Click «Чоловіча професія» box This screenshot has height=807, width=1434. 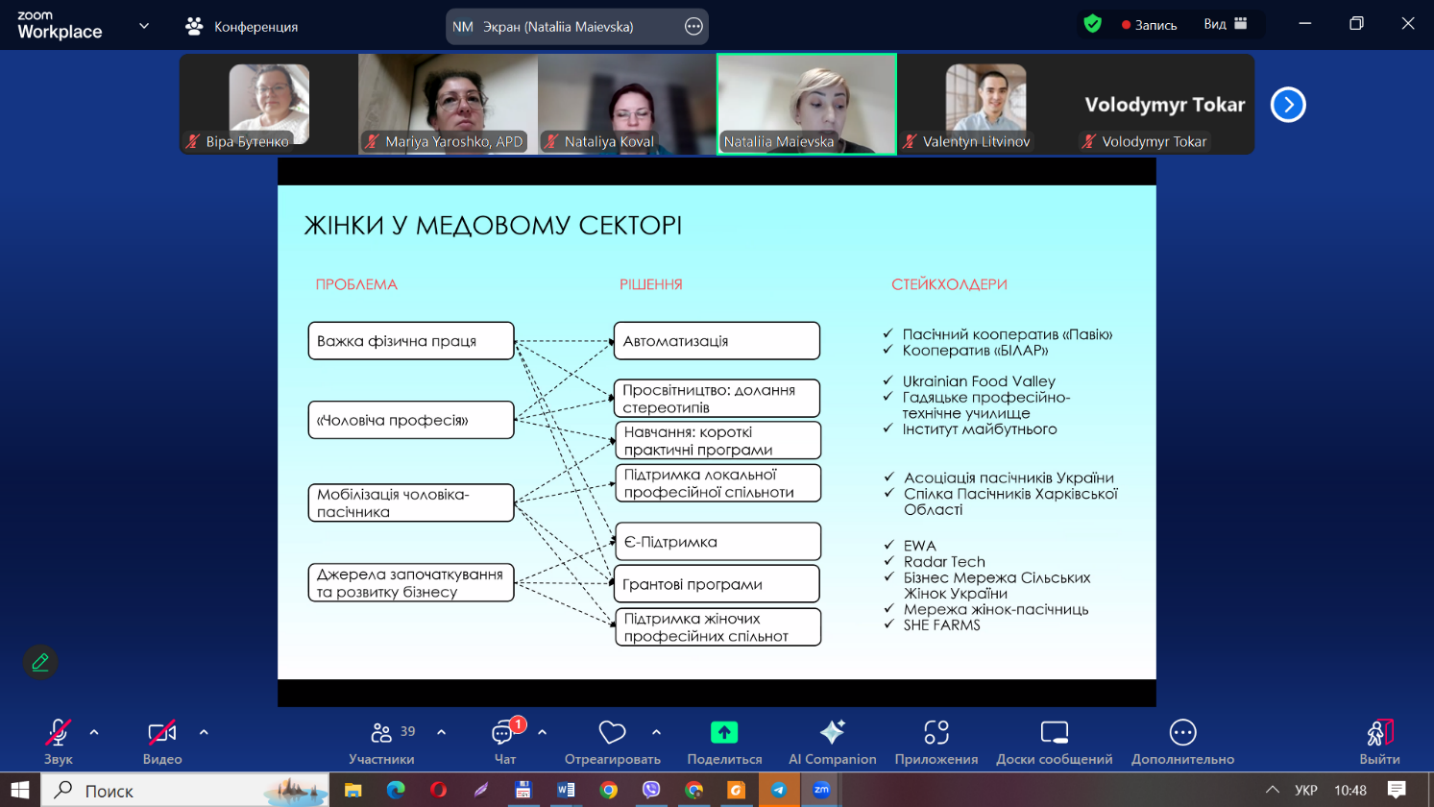(x=411, y=420)
